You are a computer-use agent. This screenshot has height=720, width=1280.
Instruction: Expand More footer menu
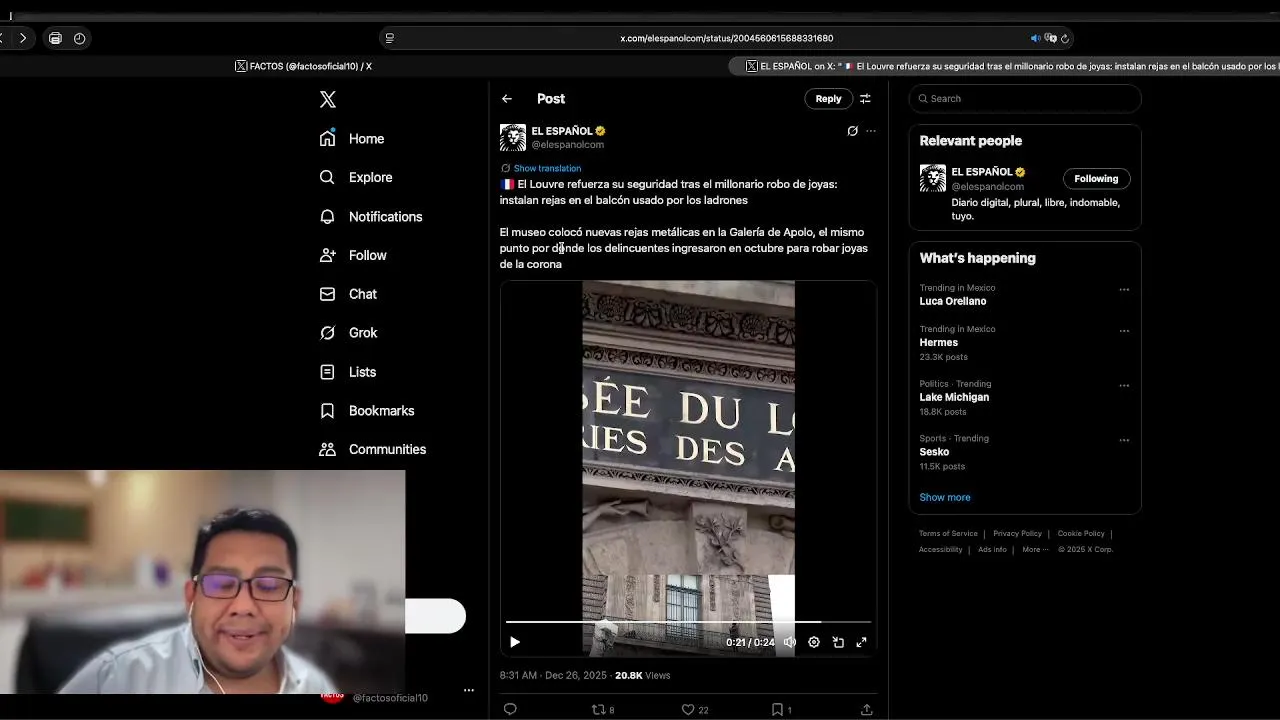click(x=1035, y=549)
